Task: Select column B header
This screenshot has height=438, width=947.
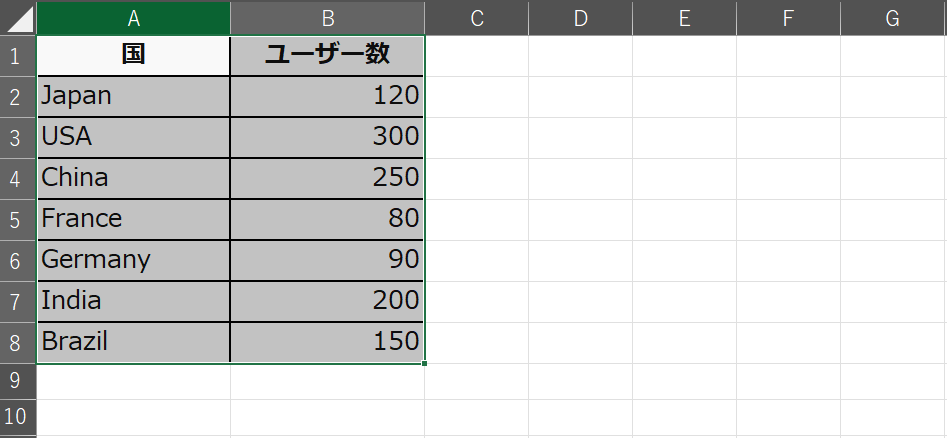Action: tap(327, 18)
